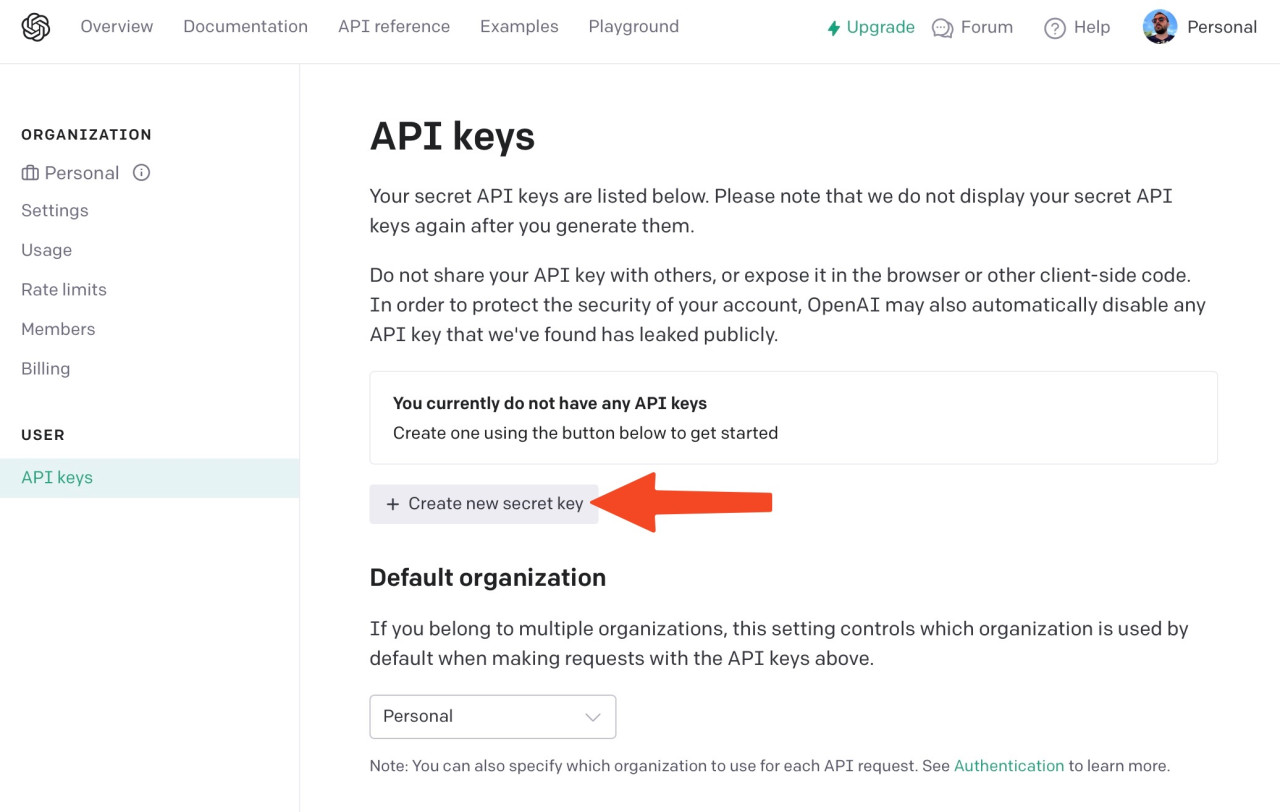Screen dimensions: 1280x812
Task: Open the Personal account menu in header
Action: 1200,27
